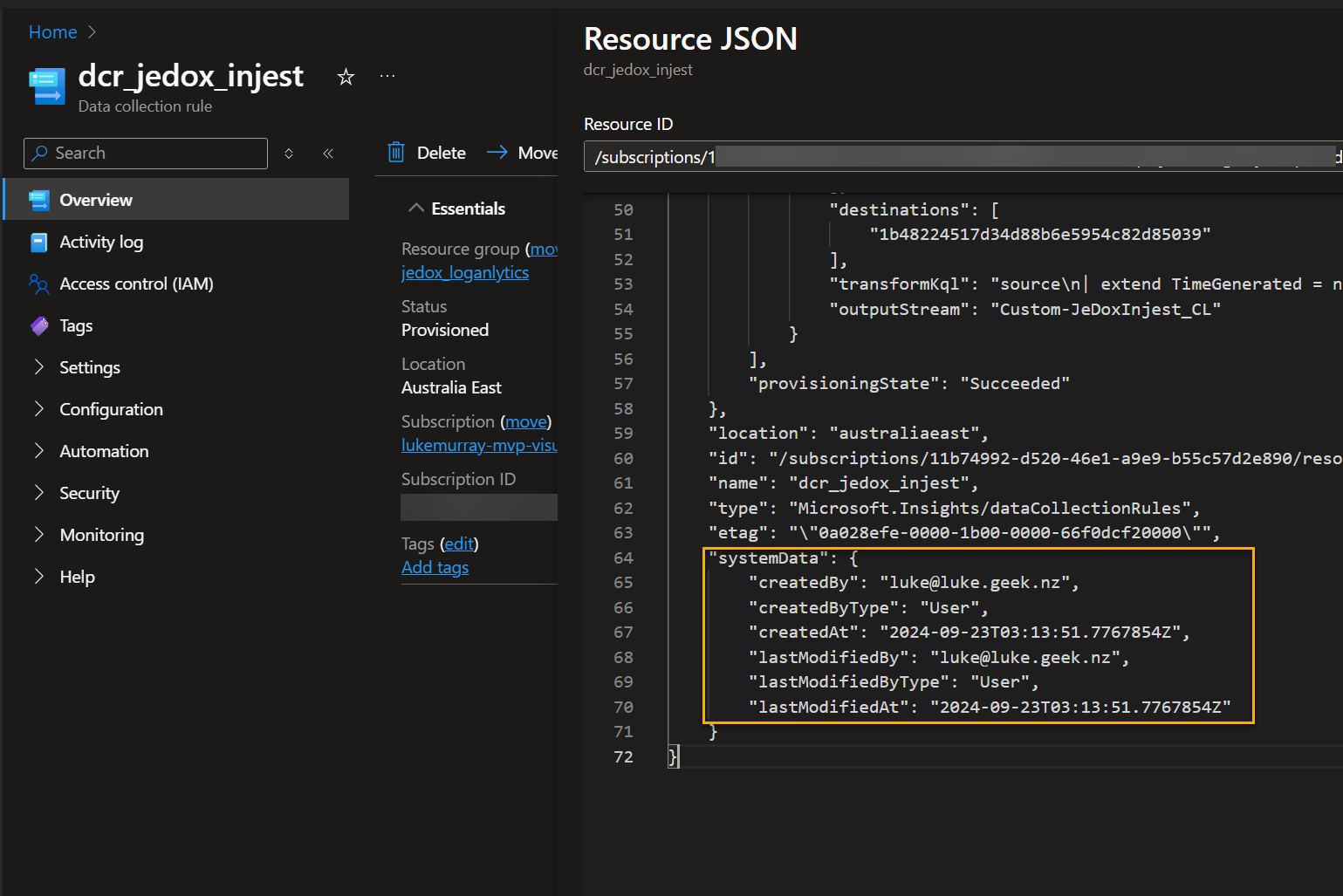The image size is (1343, 896).
Task: Click the destinations GUID value on line 51
Action: [1040, 234]
